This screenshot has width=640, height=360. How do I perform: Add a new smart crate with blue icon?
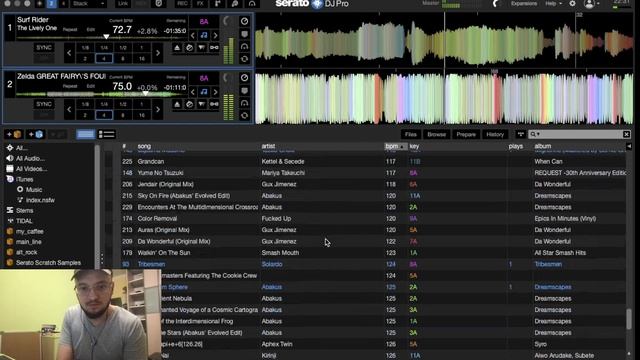pyautogui.click(x=36, y=134)
